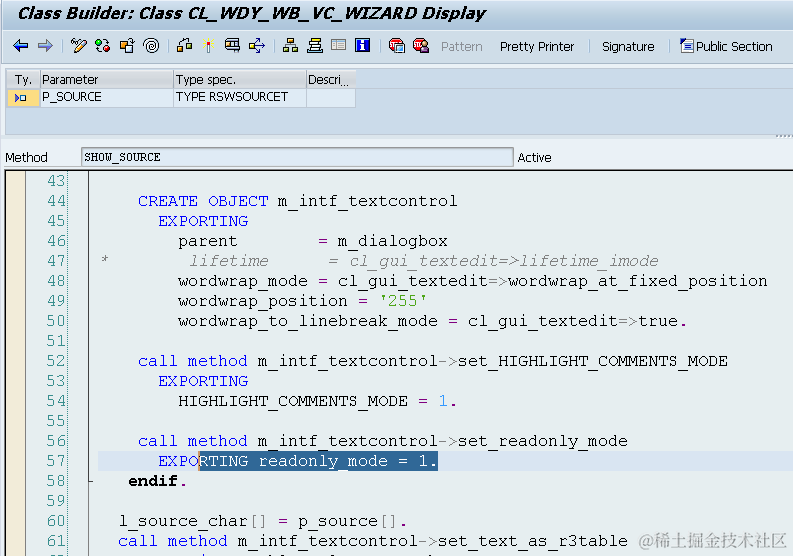
Task: Open the Public Section button
Action: pyautogui.click(x=726, y=47)
